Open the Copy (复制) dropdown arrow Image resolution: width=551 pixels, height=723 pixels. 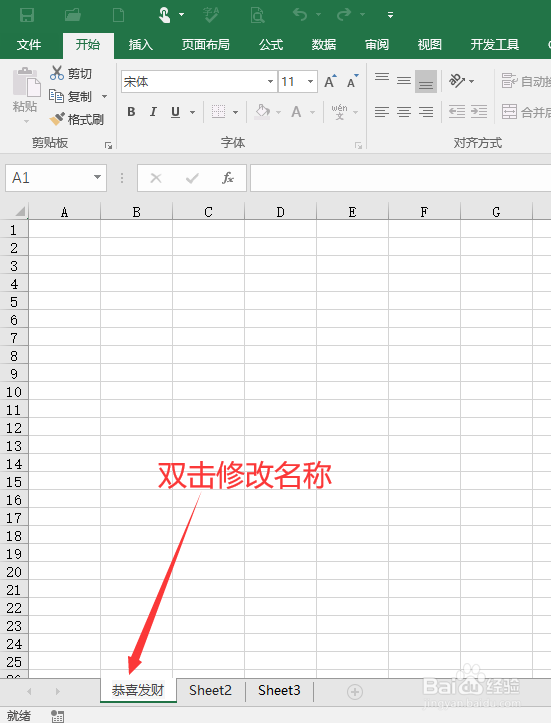click(104, 96)
